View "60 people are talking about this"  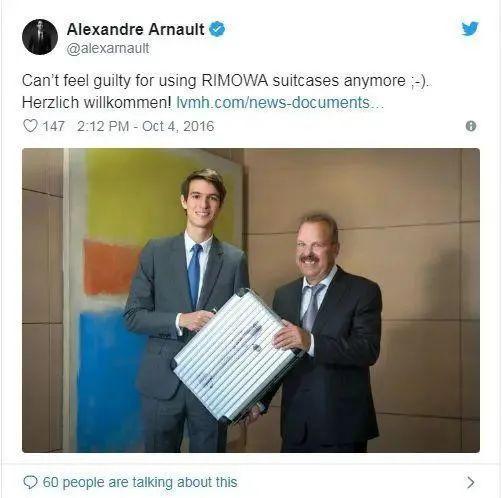point(140,482)
